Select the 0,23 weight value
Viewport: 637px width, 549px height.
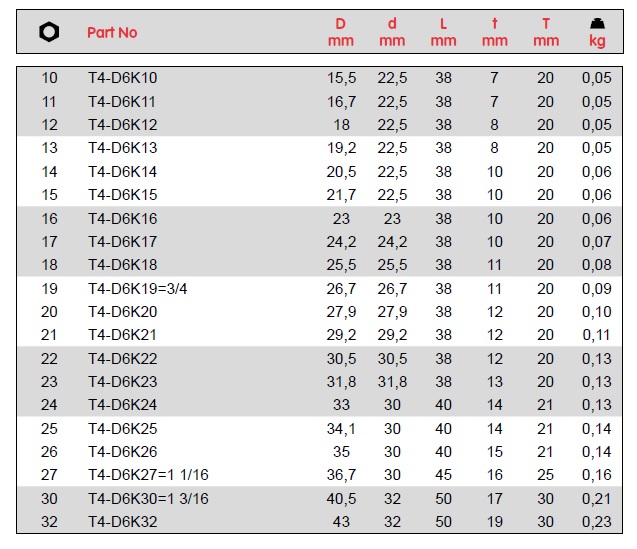pyautogui.click(x=596, y=521)
